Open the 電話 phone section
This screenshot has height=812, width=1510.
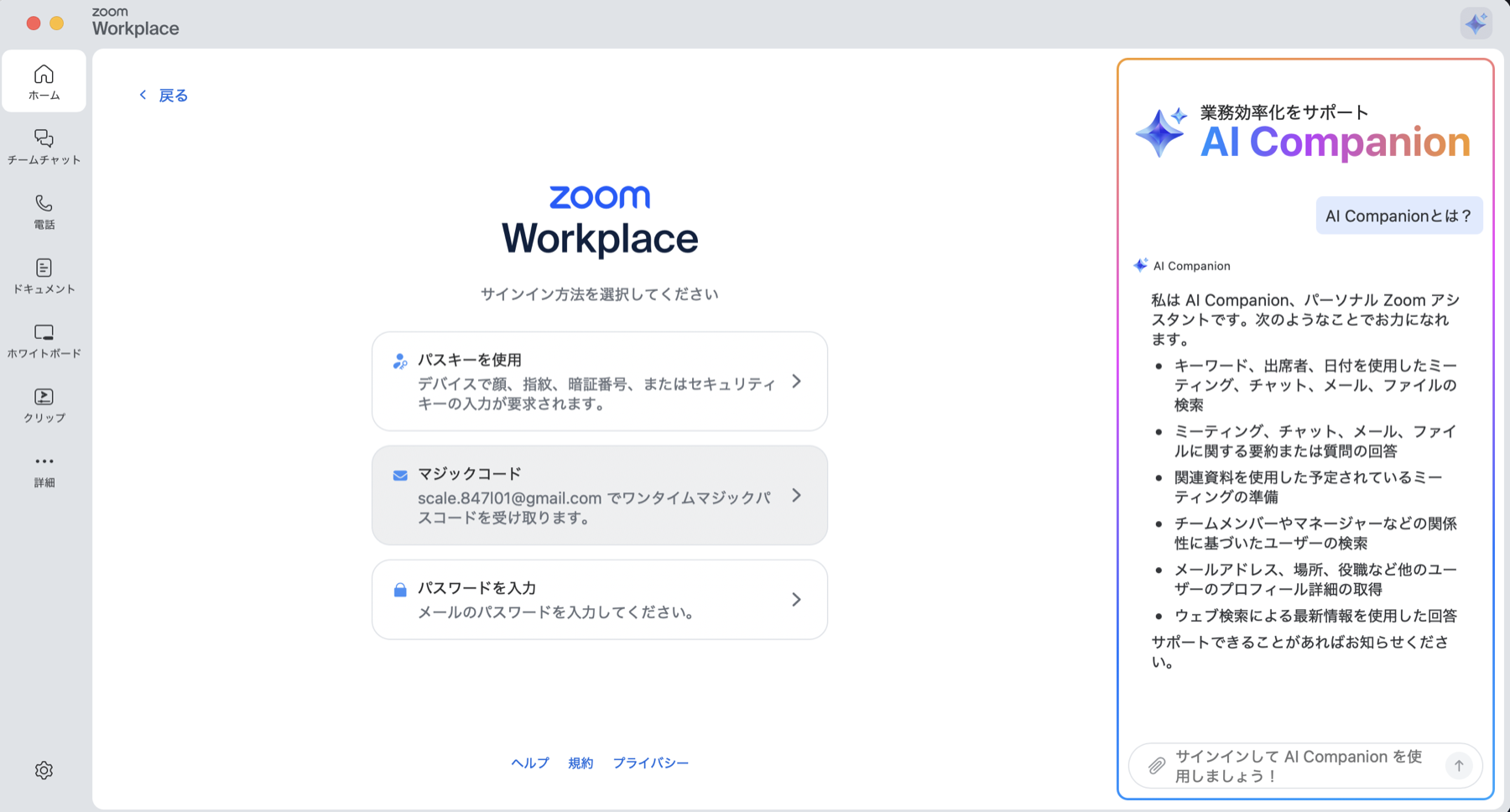coord(44,211)
